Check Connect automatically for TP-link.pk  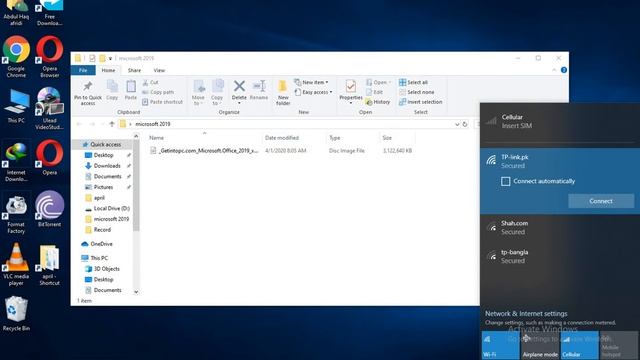coord(505,181)
